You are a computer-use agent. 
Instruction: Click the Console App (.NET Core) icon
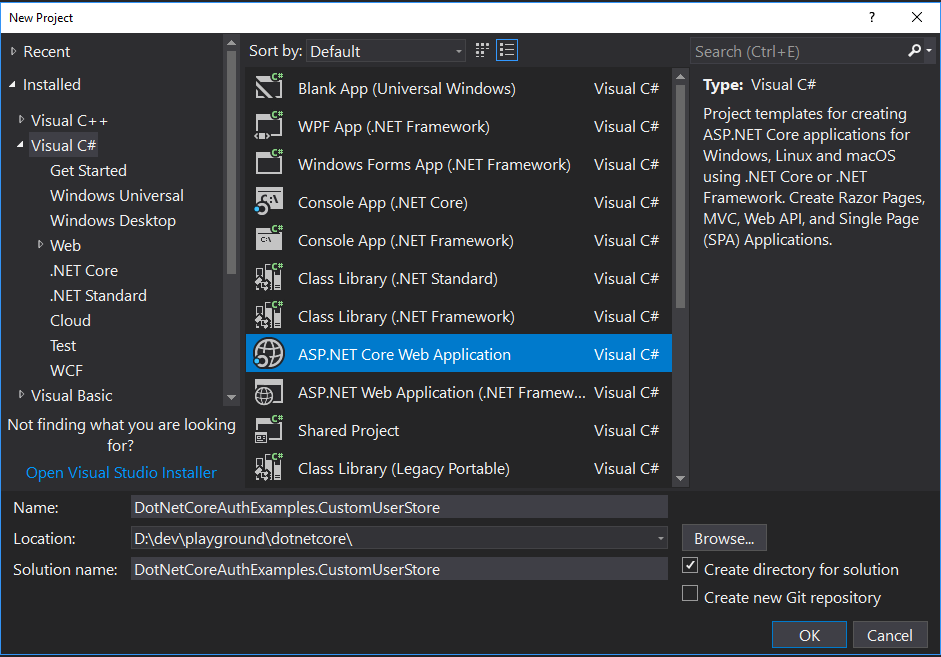269,202
